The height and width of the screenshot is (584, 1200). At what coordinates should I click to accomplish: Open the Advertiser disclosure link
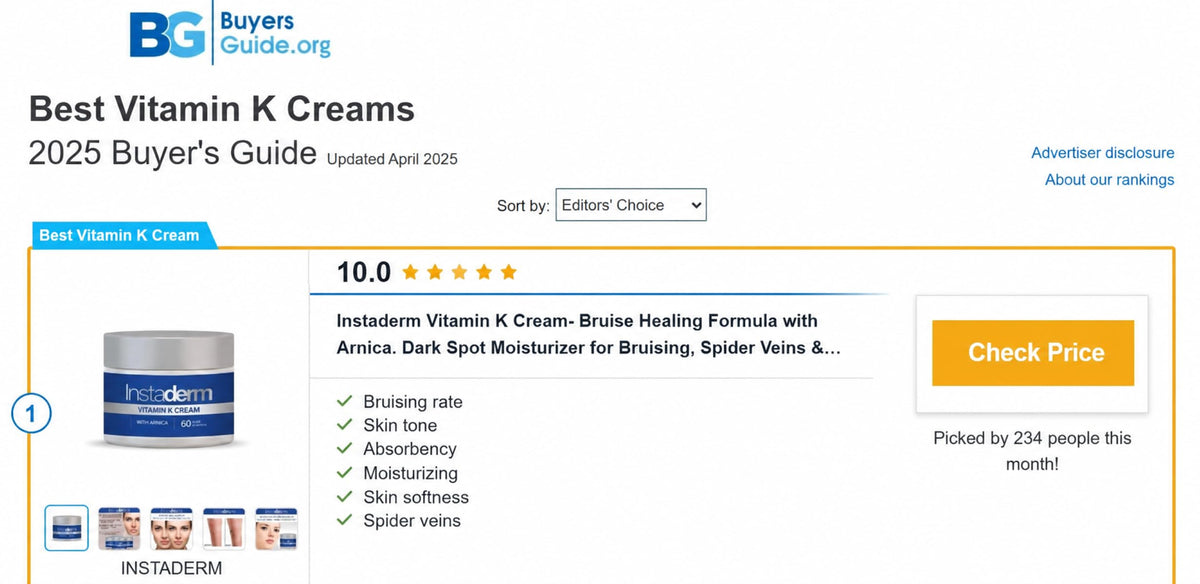pos(1103,153)
